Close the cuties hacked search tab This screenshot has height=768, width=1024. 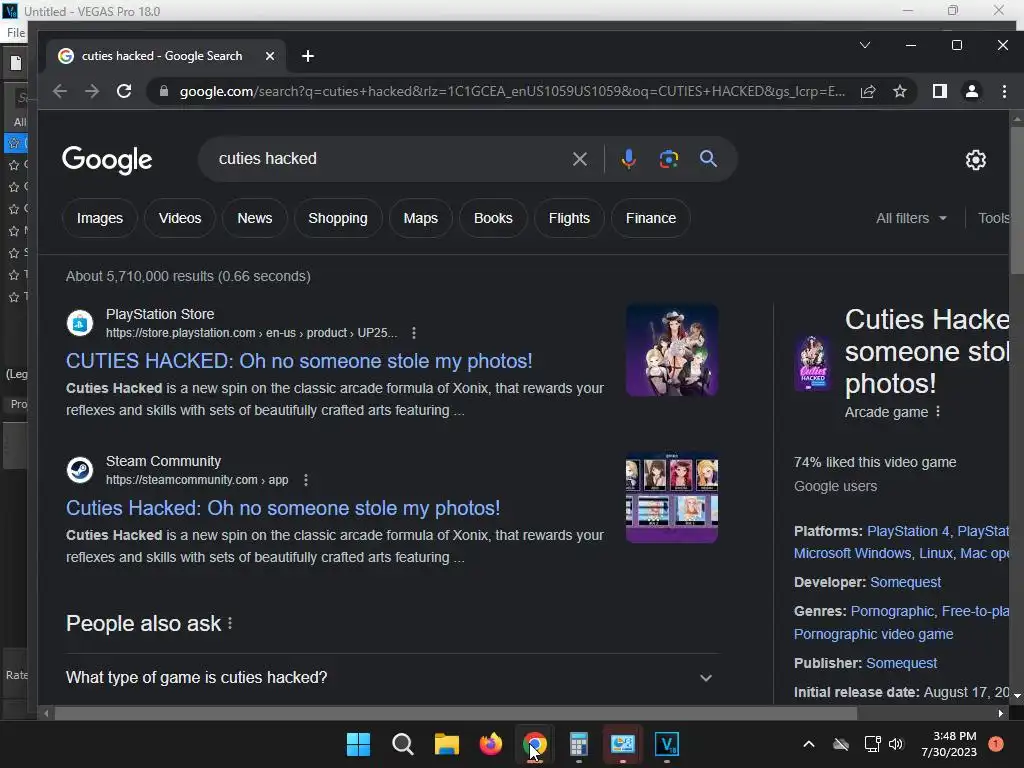pyautogui.click(x=270, y=56)
